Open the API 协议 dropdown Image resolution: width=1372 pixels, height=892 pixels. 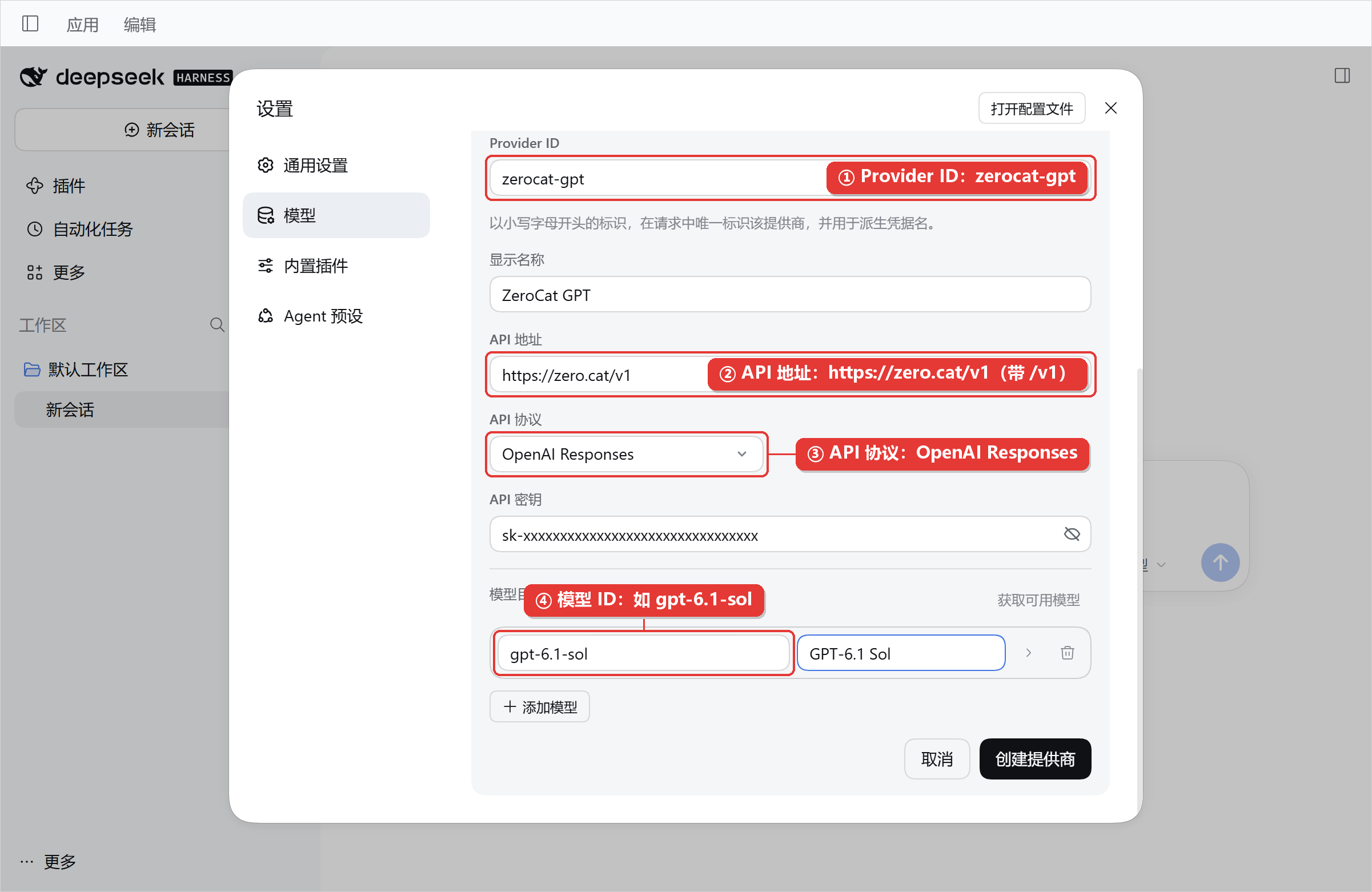[x=626, y=454]
